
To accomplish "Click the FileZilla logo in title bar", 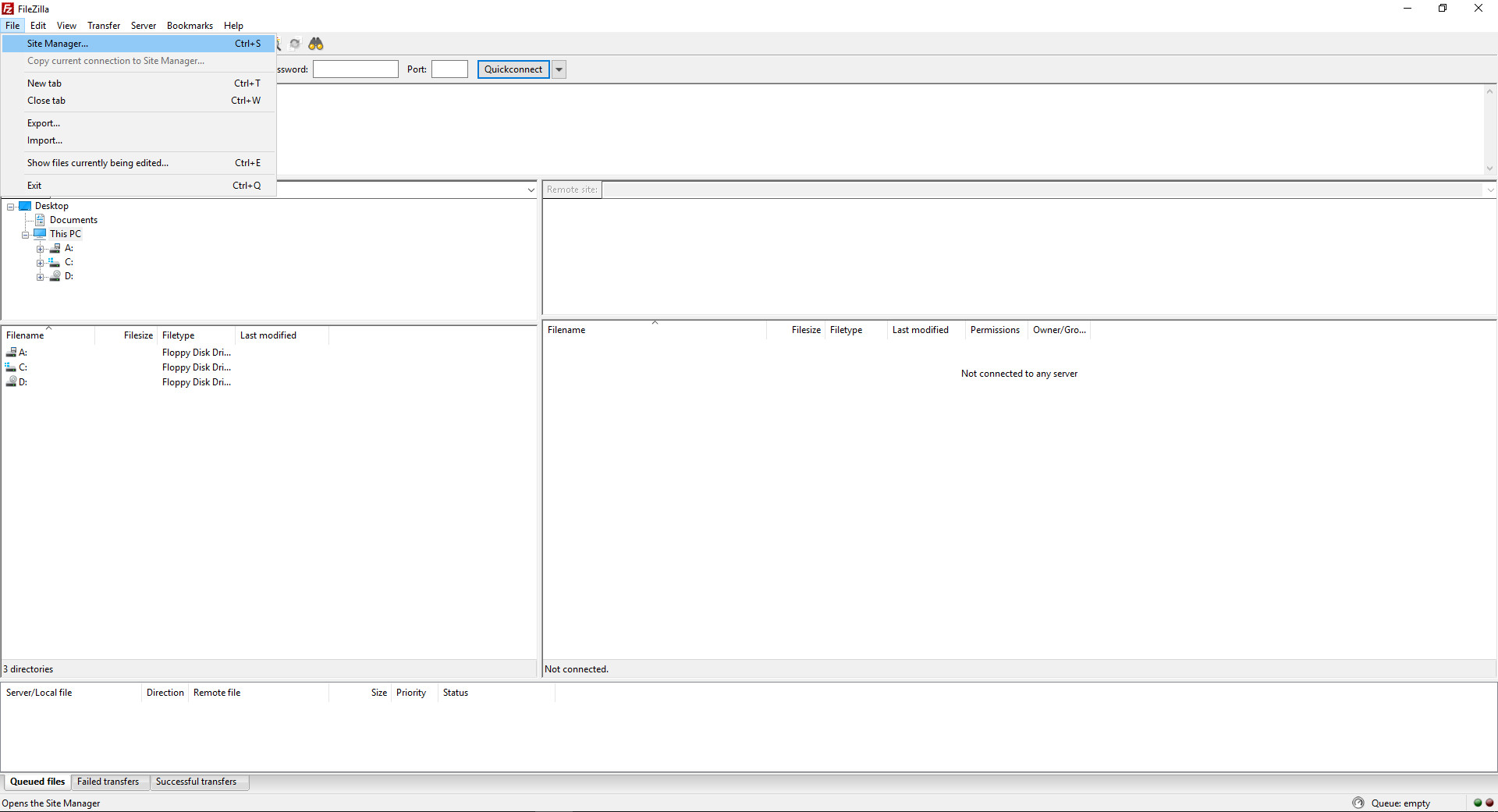I will pos(8,9).
